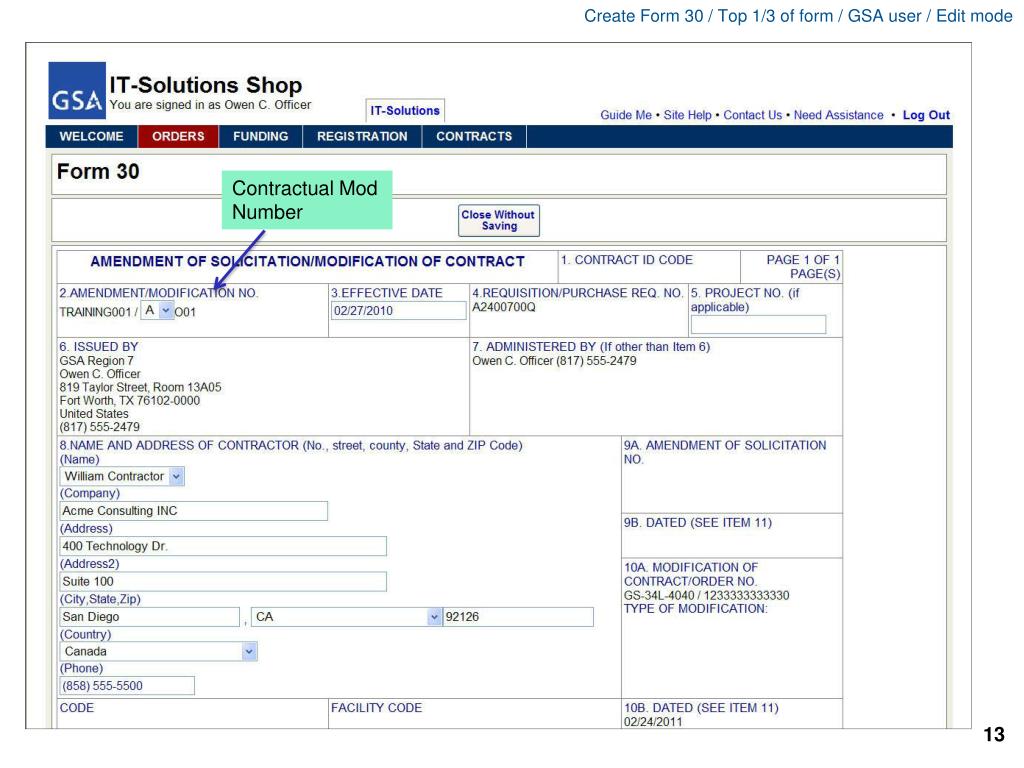Click the Effective Date input field
Viewport: 1024px width, 768px height.
[398, 311]
